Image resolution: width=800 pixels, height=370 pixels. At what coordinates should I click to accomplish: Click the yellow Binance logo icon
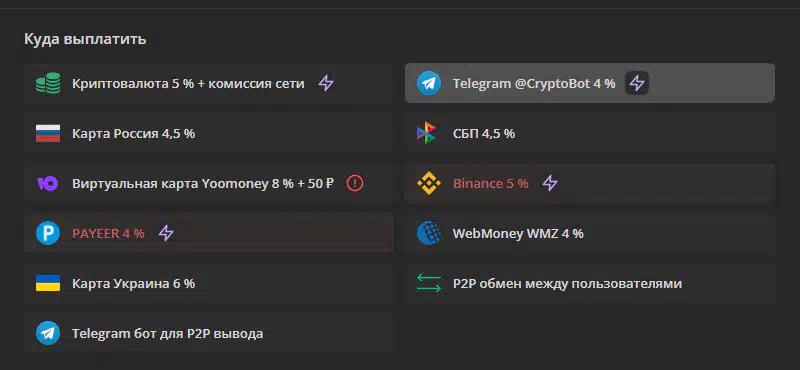point(429,183)
